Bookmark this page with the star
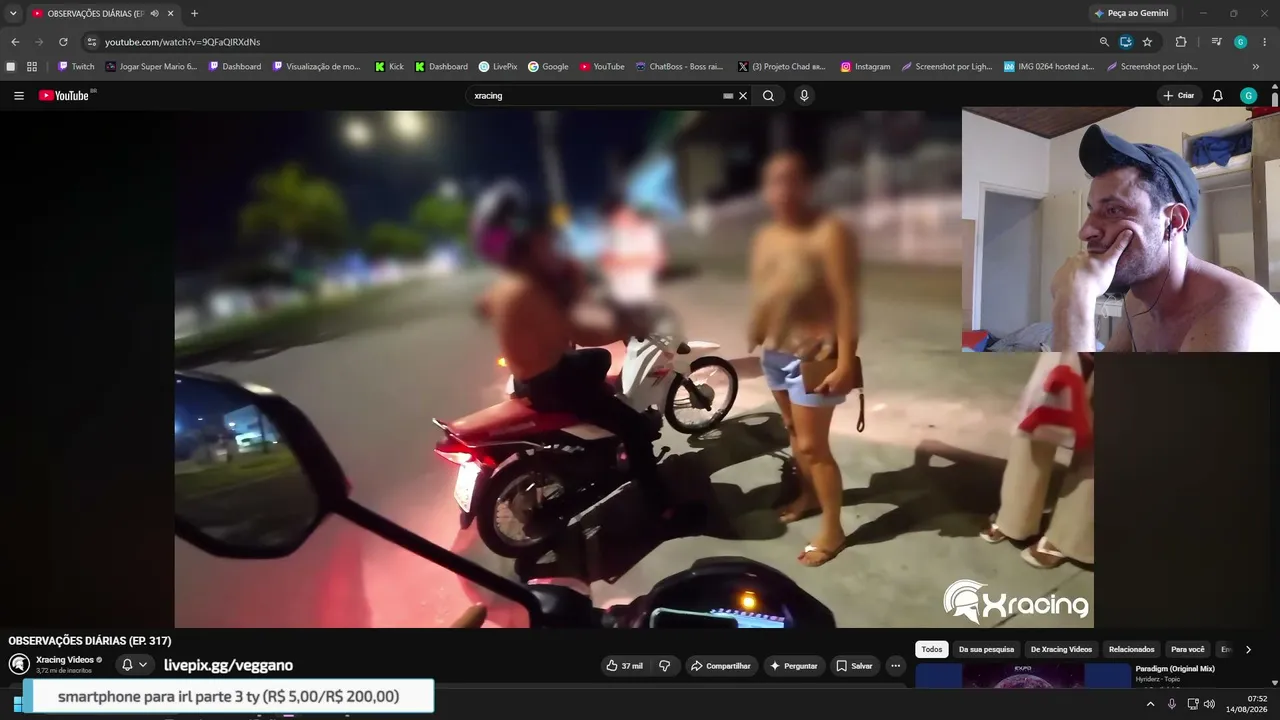The image size is (1280, 720). (1147, 42)
